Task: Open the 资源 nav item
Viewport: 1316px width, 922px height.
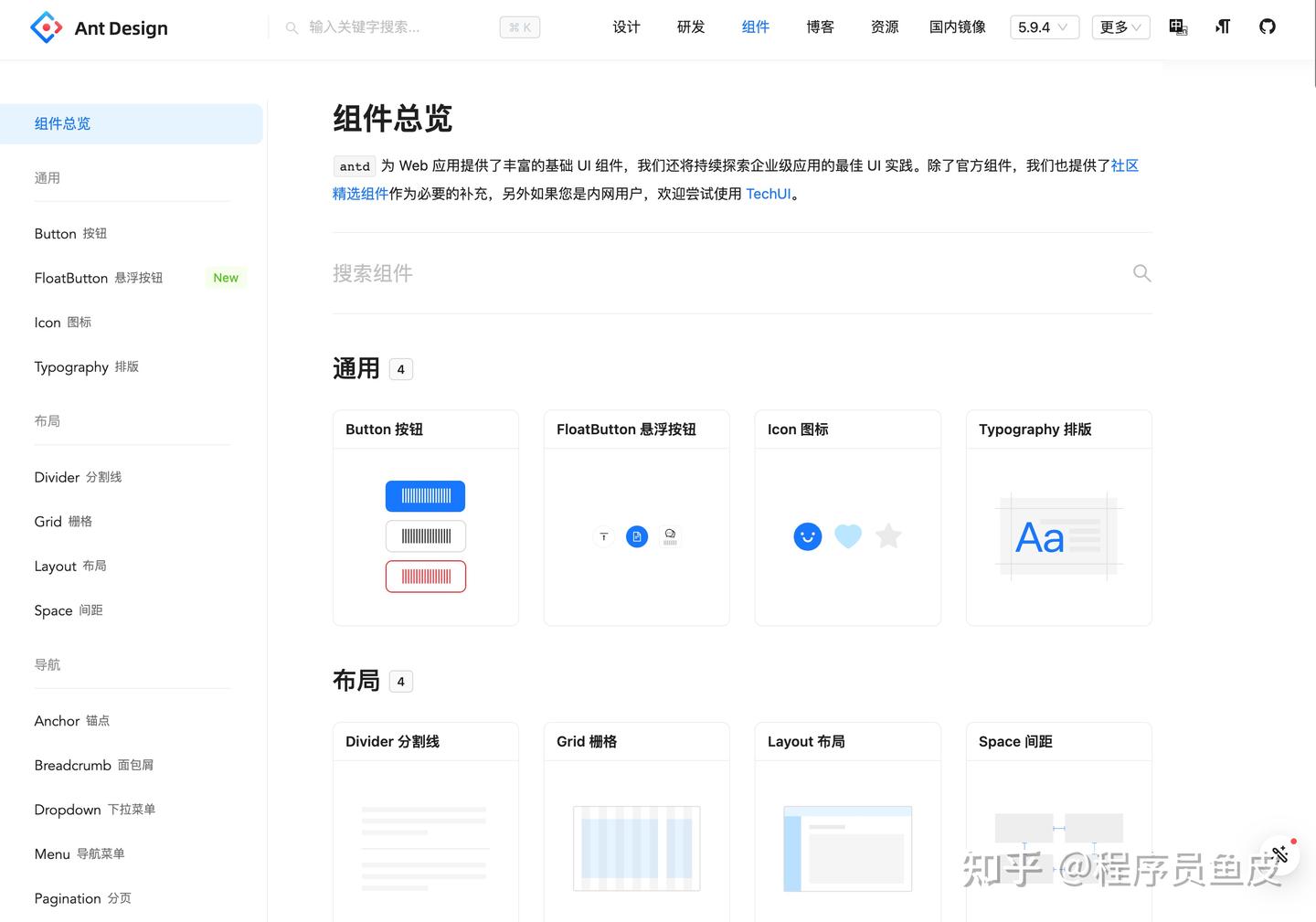Action: [885, 27]
